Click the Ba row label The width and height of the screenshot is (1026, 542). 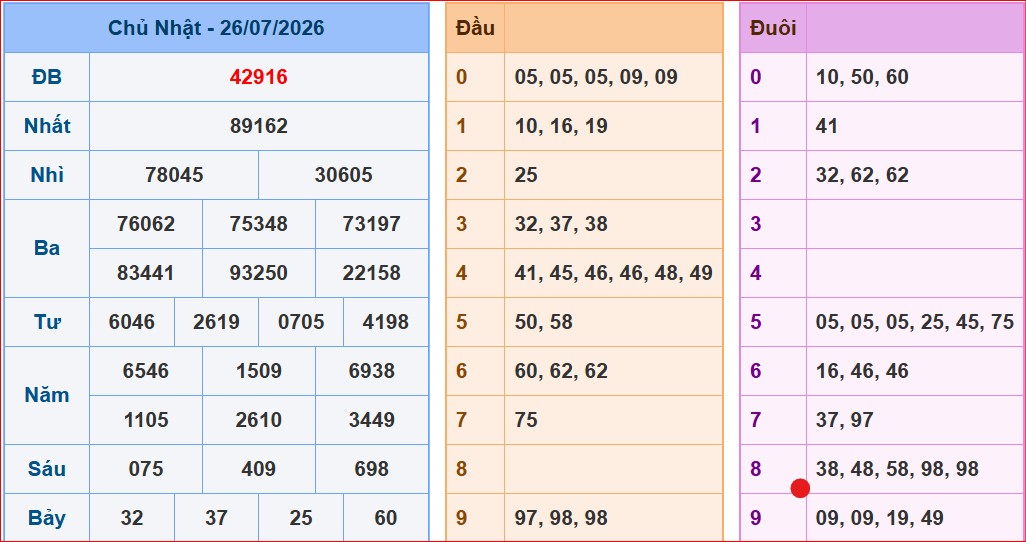point(46,249)
